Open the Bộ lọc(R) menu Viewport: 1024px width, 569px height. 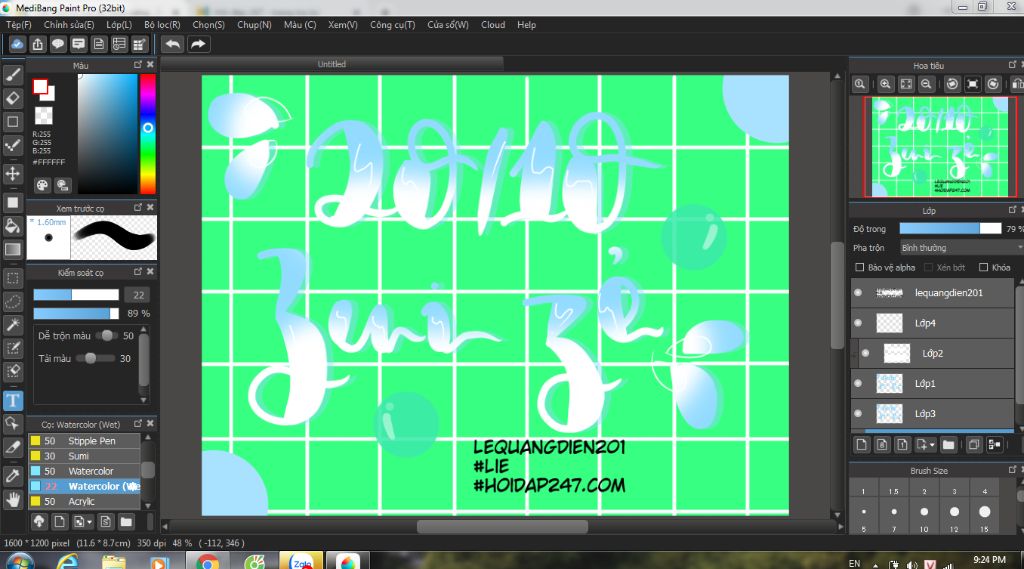click(162, 25)
